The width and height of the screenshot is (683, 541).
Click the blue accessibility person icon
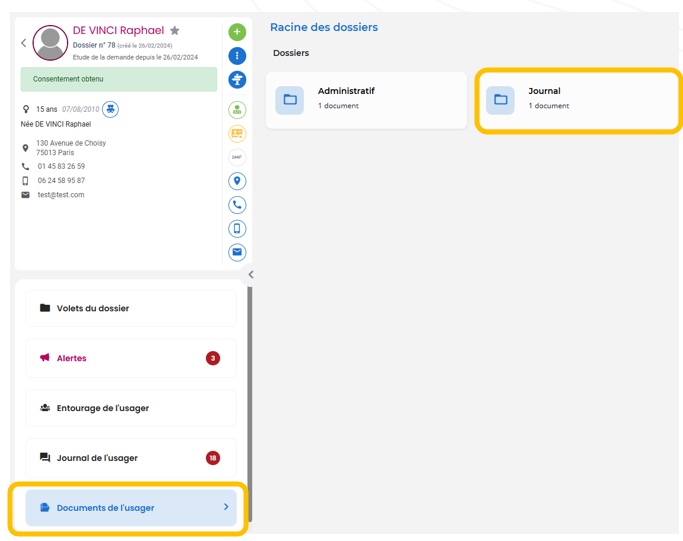pos(237,80)
